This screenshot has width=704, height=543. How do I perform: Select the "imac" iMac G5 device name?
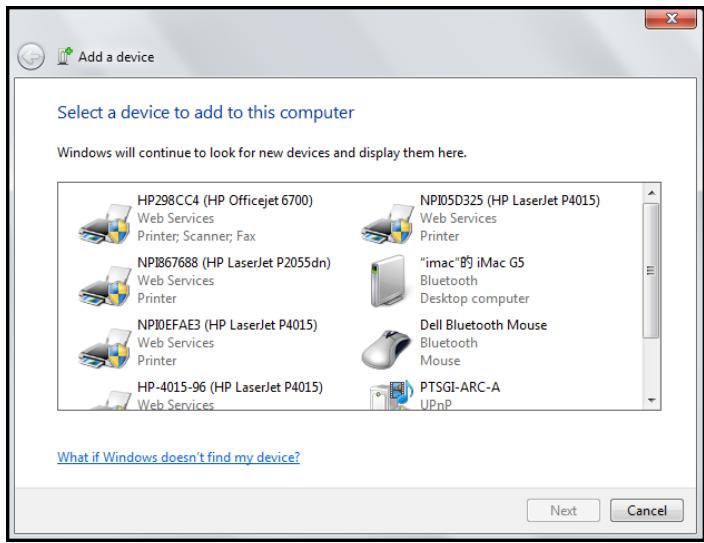pyautogui.click(x=472, y=262)
